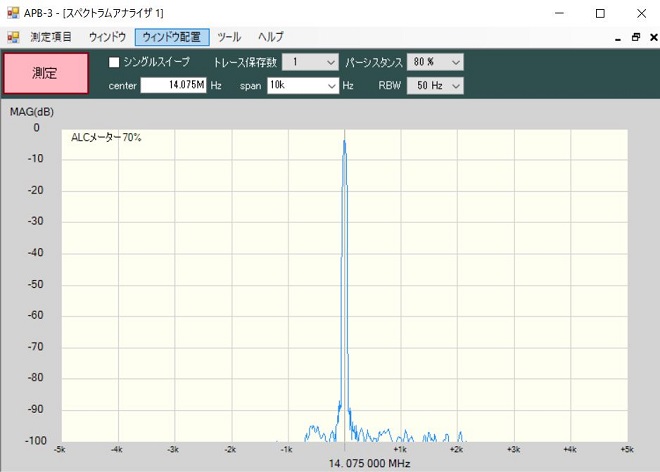Click the ALCメーター 70% label
660x472 pixels.
(106, 138)
